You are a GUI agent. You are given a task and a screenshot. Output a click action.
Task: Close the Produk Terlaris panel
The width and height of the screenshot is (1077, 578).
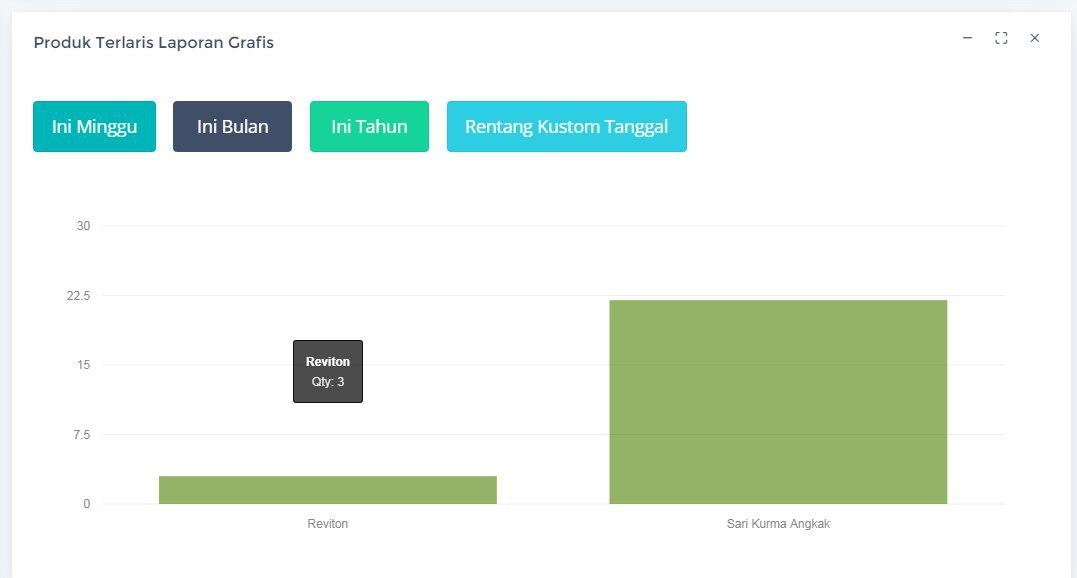[1034, 38]
